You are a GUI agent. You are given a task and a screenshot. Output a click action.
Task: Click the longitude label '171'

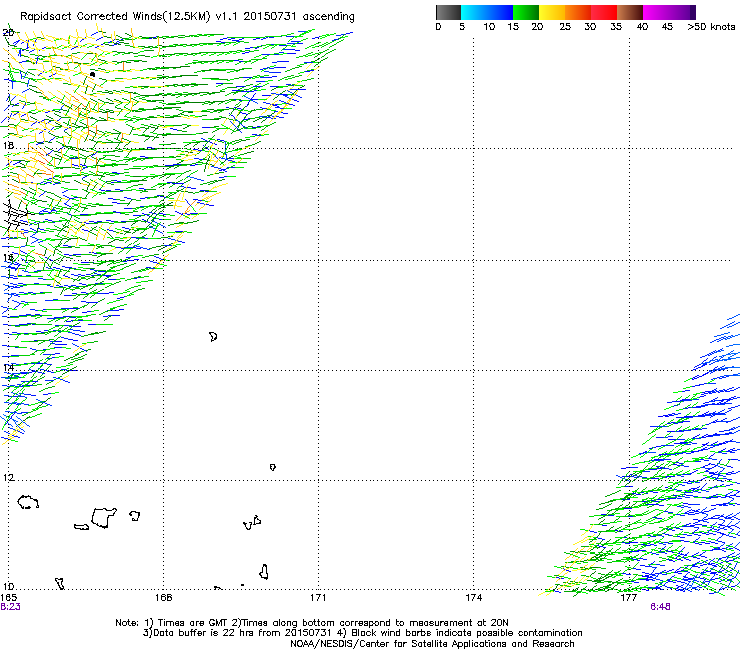[x=318, y=598]
